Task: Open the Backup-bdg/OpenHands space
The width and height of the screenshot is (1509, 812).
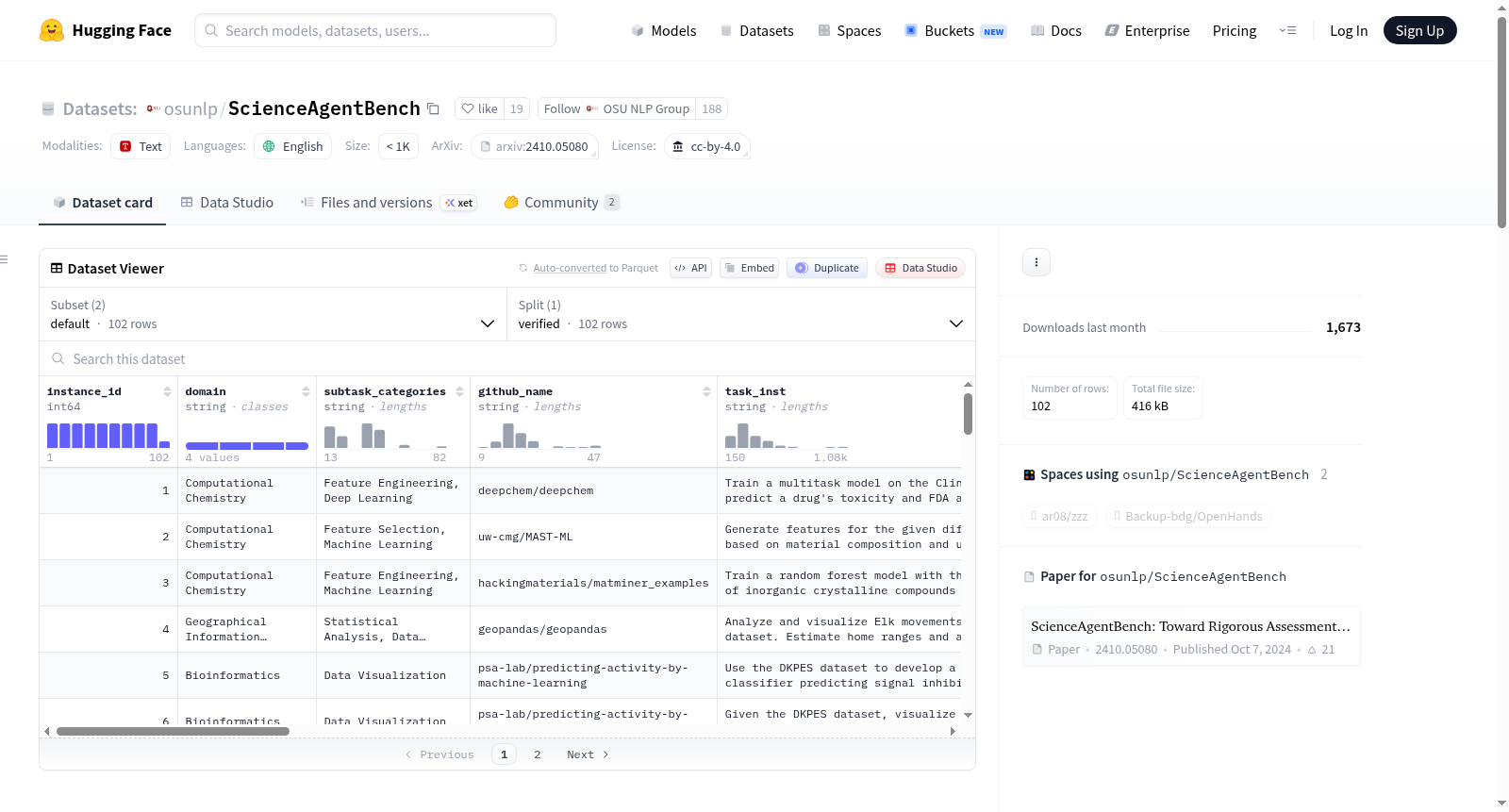Action: coord(1188,516)
